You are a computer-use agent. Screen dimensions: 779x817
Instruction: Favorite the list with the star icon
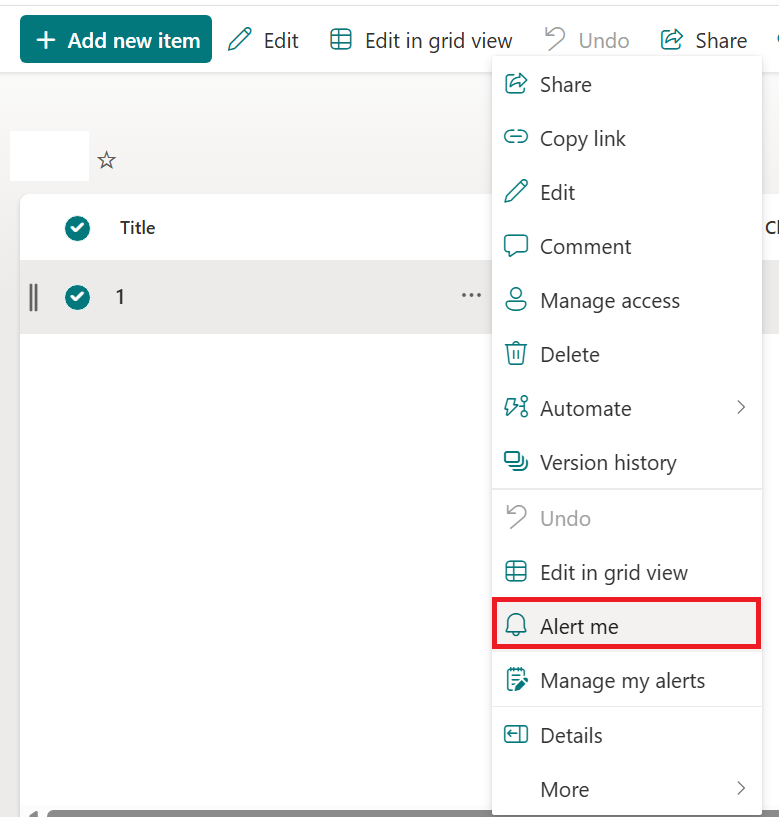107,160
